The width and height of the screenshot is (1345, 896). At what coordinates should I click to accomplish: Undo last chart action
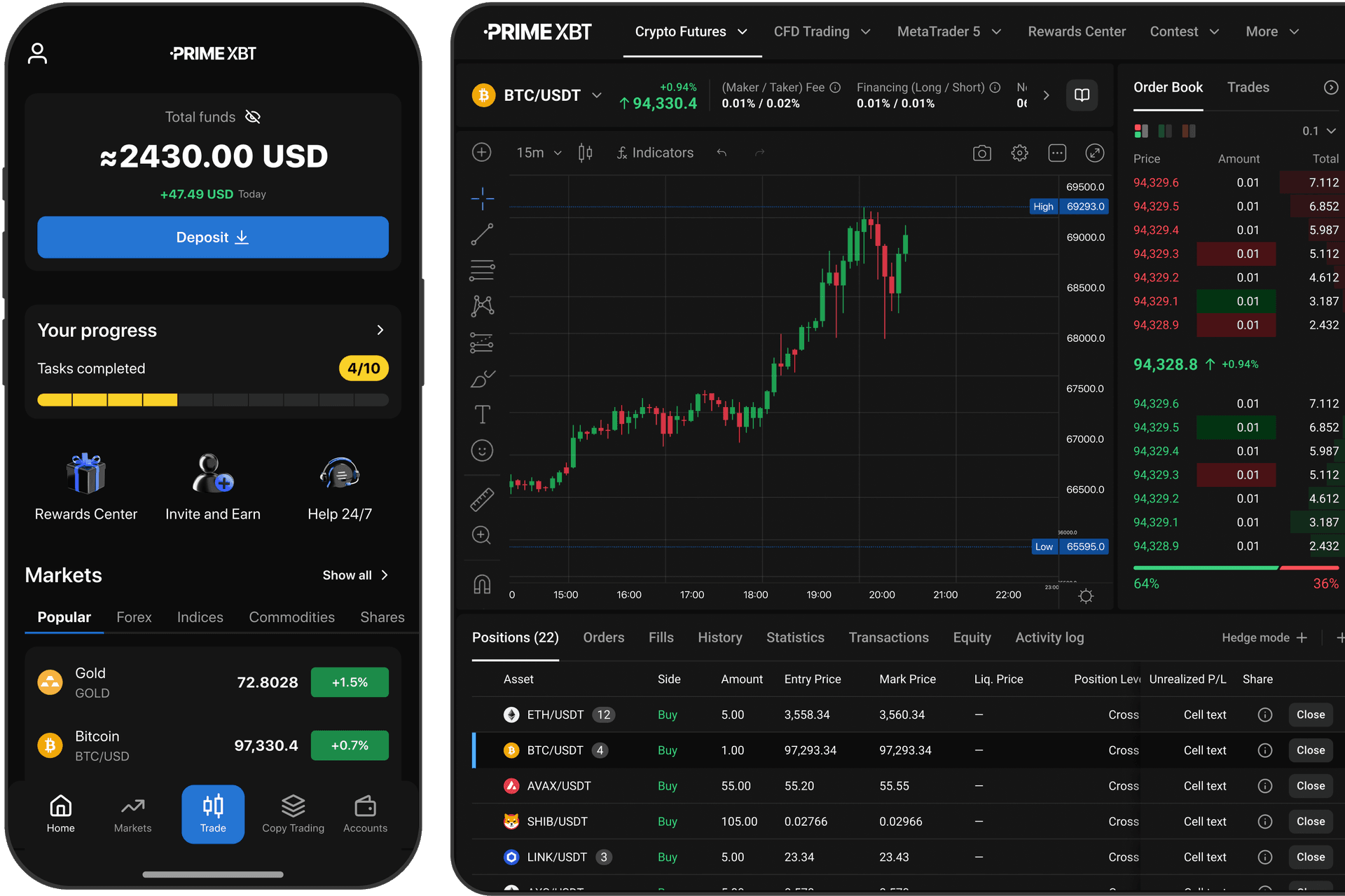pyautogui.click(x=722, y=153)
